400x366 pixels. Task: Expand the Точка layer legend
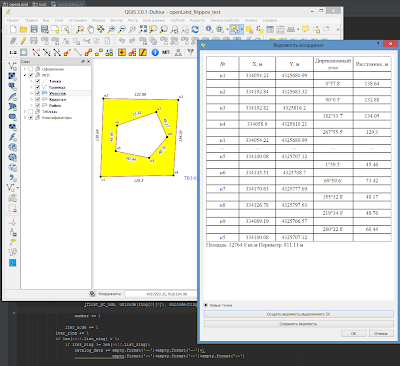(32, 81)
